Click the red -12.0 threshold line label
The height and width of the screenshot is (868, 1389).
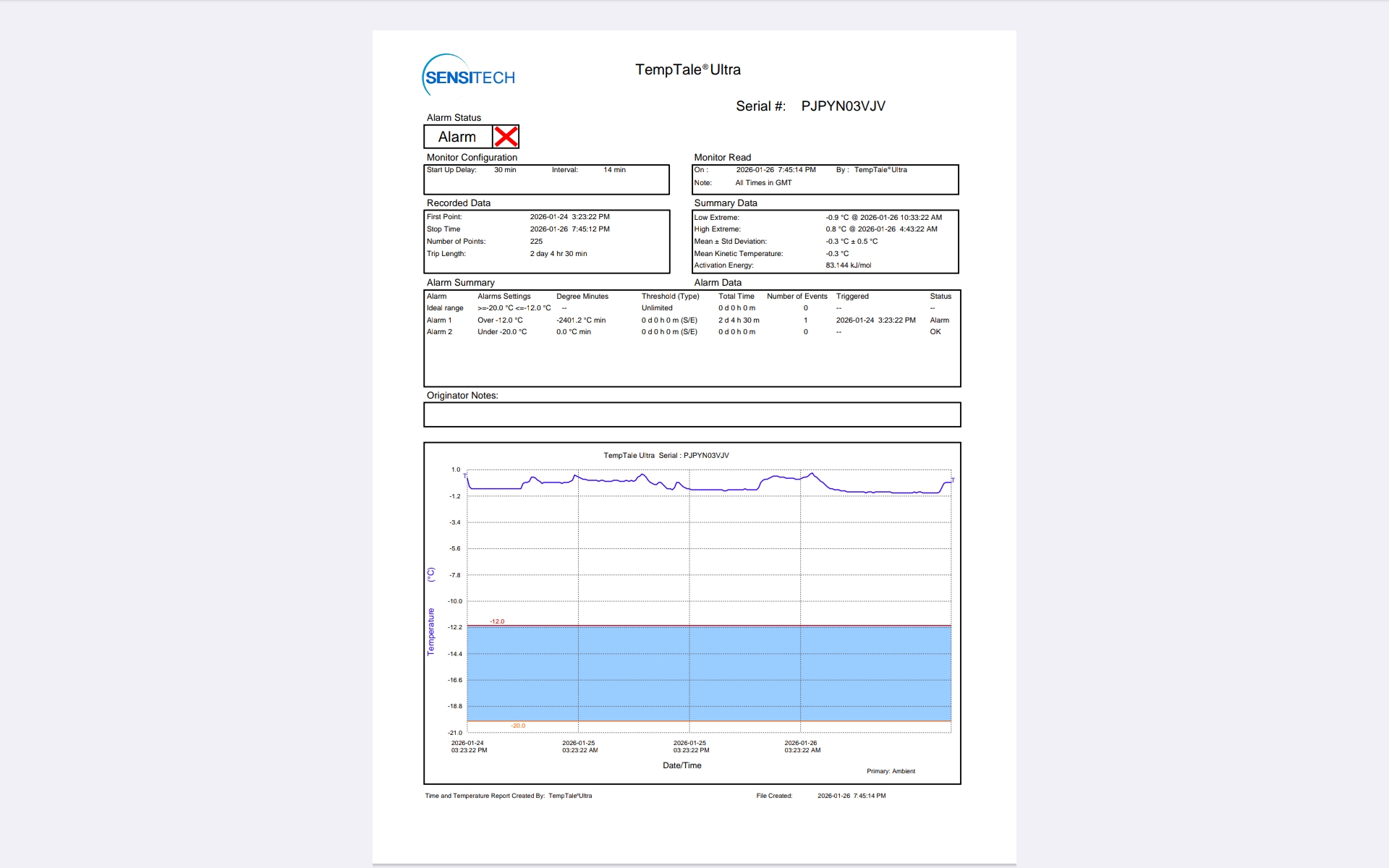(x=497, y=621)
